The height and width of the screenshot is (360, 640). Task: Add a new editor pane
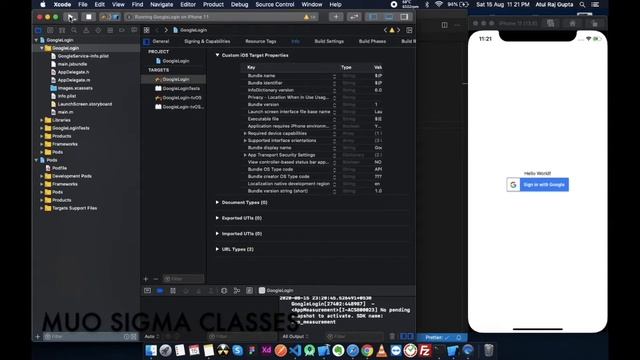(x=409, y=30)
